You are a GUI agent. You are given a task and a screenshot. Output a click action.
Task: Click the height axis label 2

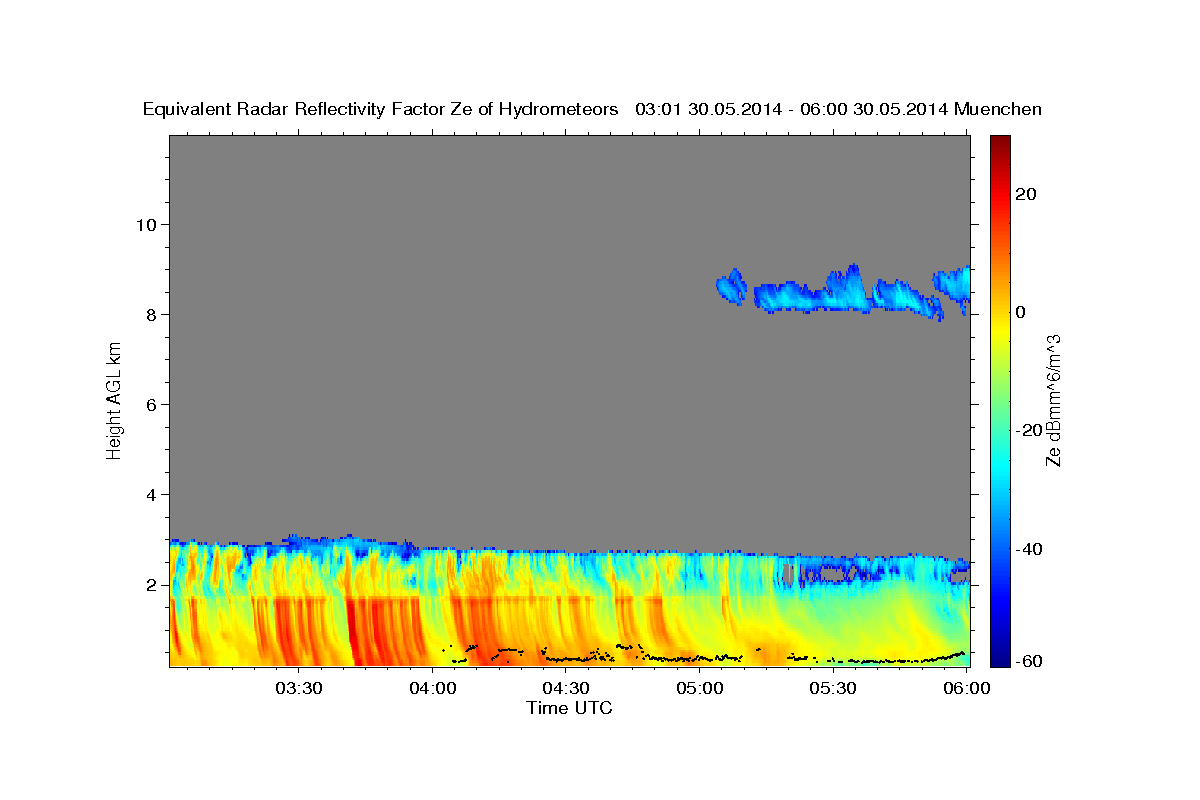tap(152, 585)
